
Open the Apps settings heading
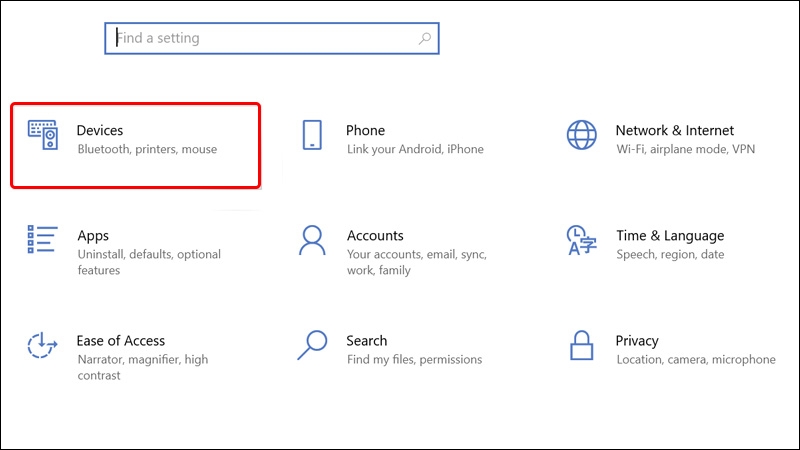(x=93, y=236)
